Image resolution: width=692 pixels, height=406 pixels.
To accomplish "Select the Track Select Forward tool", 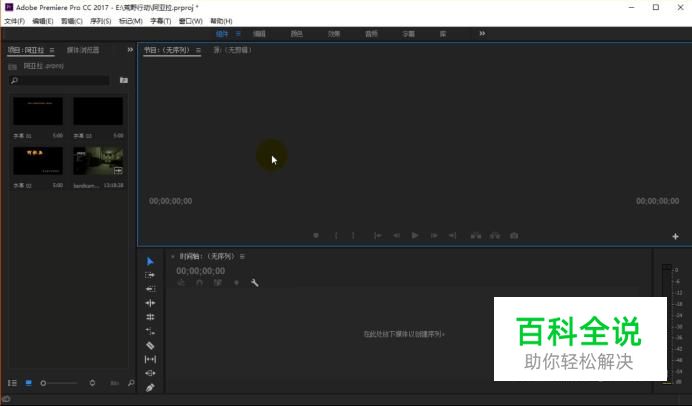I will coord(150,275).
